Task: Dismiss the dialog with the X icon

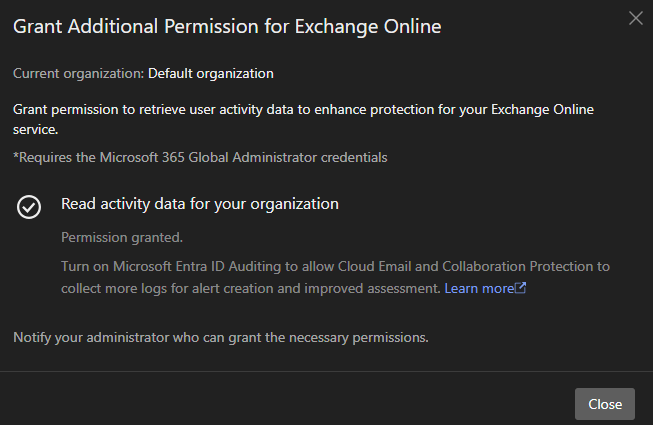Action: [635, 18]
